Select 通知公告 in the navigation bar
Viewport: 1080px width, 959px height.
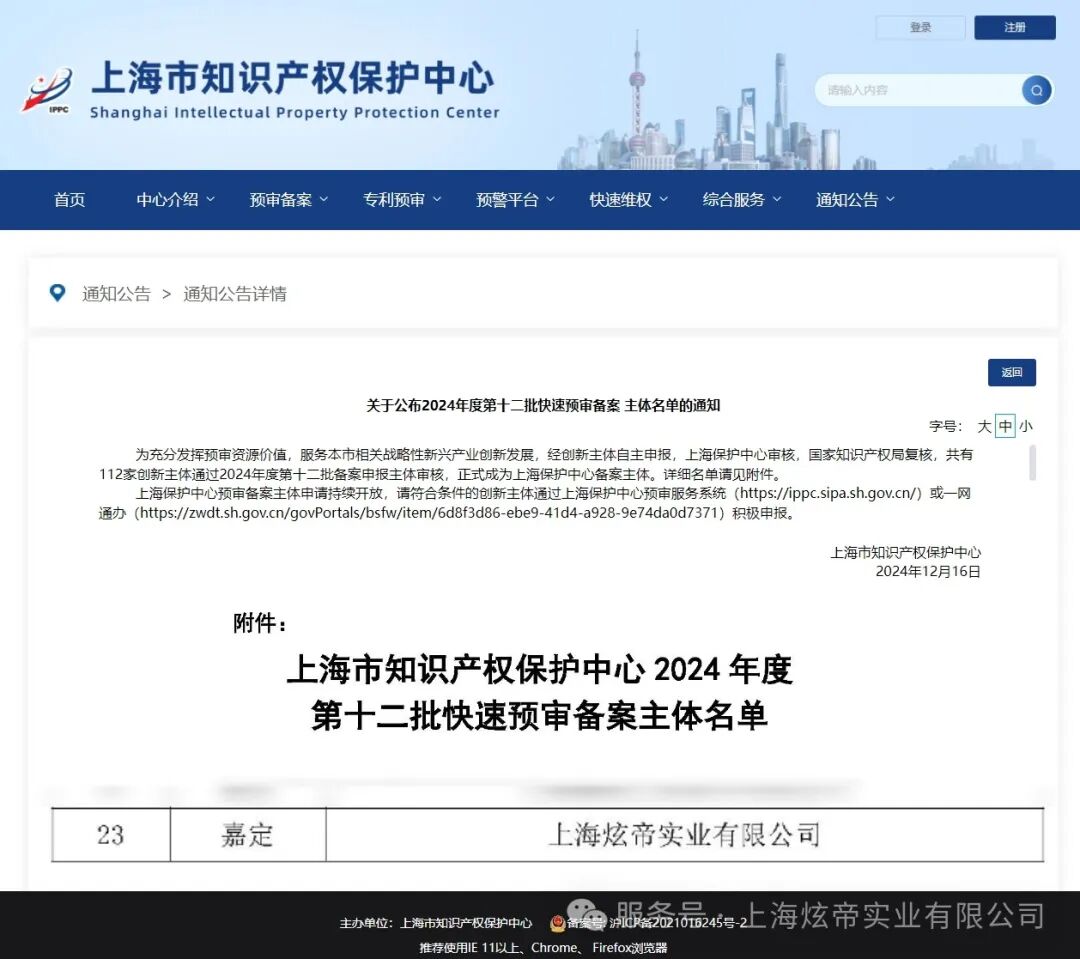(847, 199)
